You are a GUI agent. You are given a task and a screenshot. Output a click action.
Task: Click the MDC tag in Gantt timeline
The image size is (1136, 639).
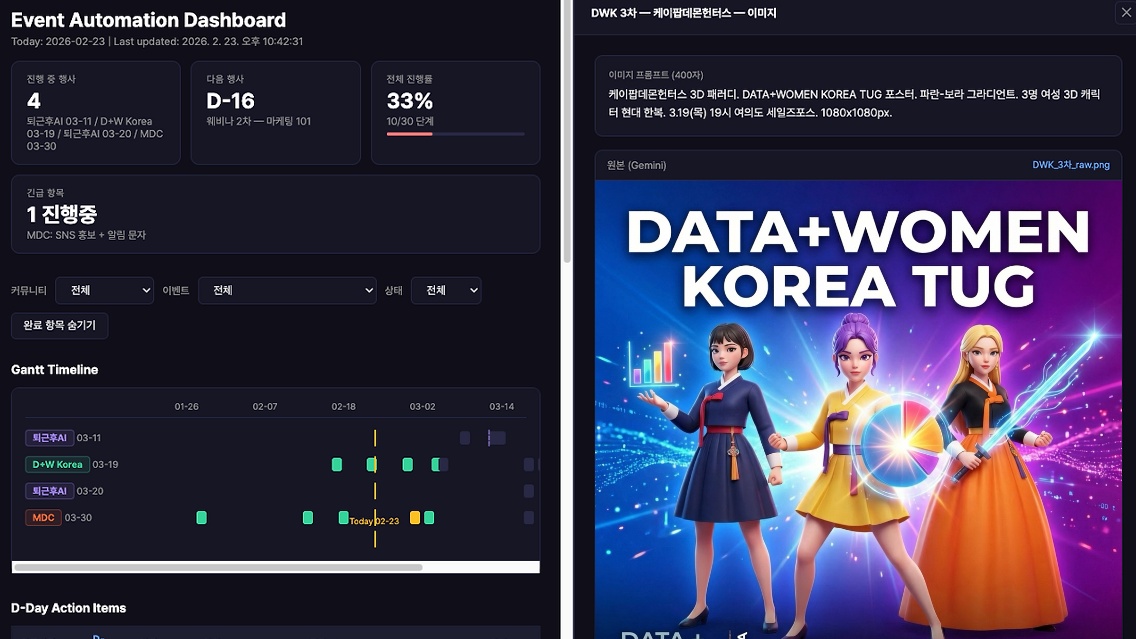43,518
